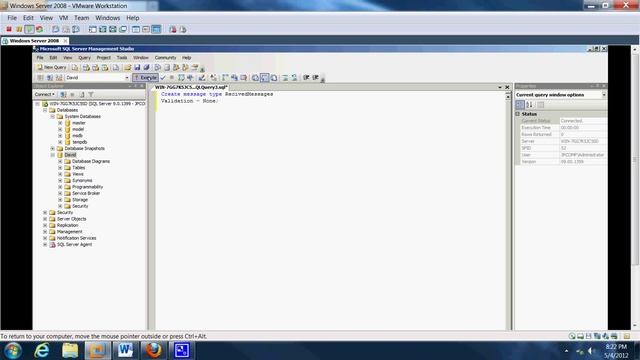
Task: Expand the Management node
Action: (x=45, y=232)
